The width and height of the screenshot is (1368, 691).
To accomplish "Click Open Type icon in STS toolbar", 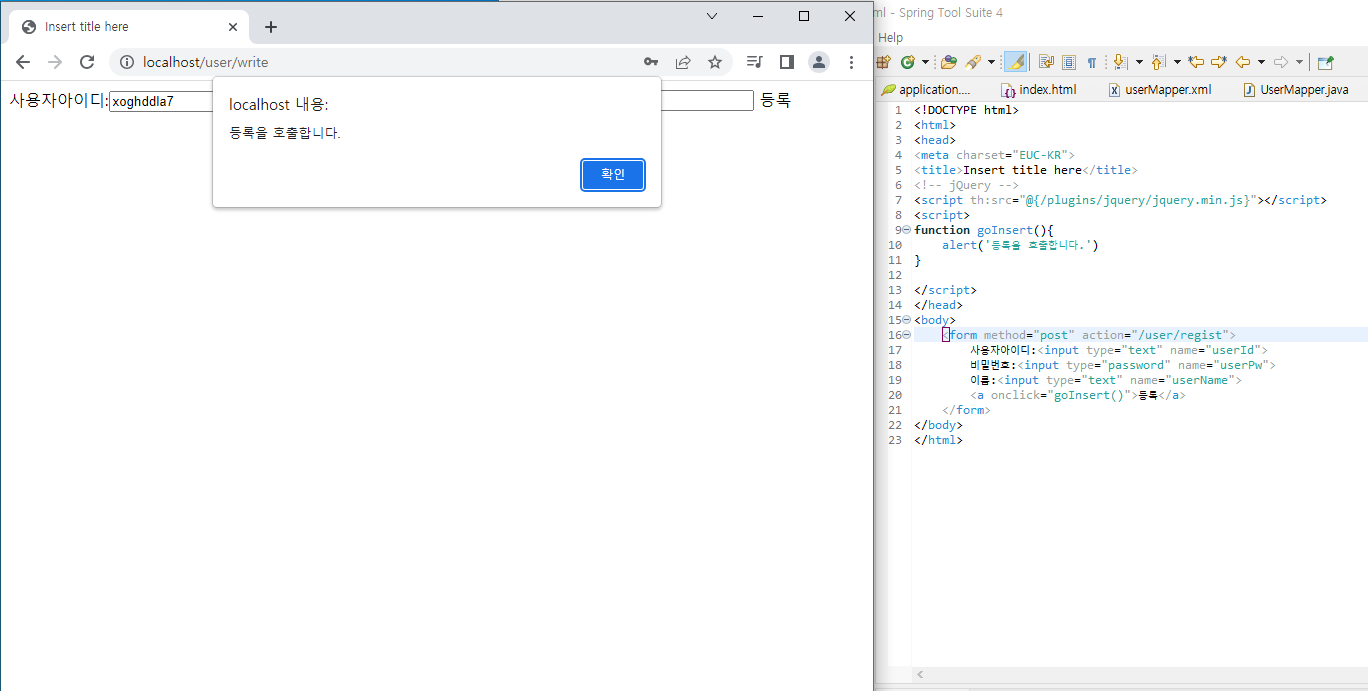I will (x=949, y=62).
